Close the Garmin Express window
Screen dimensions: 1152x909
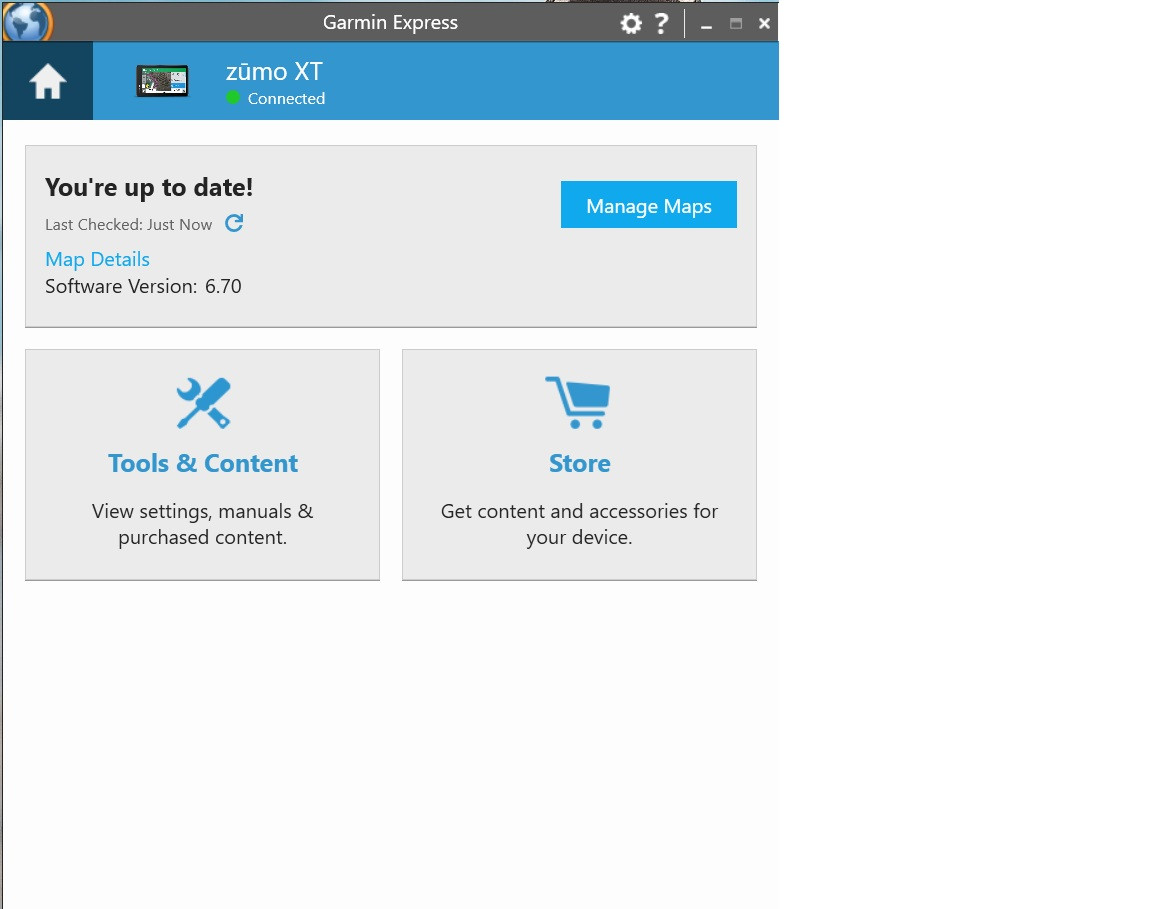coord(764,24)
